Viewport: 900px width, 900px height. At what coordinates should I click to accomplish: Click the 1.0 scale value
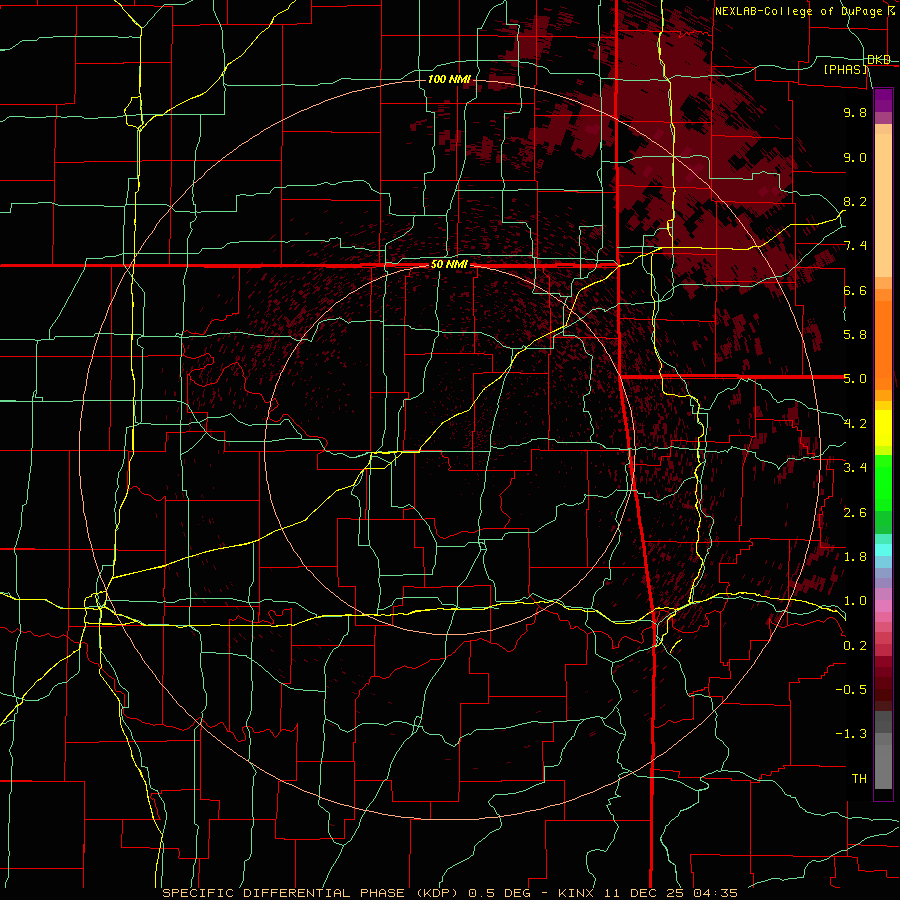coord(855,601)
